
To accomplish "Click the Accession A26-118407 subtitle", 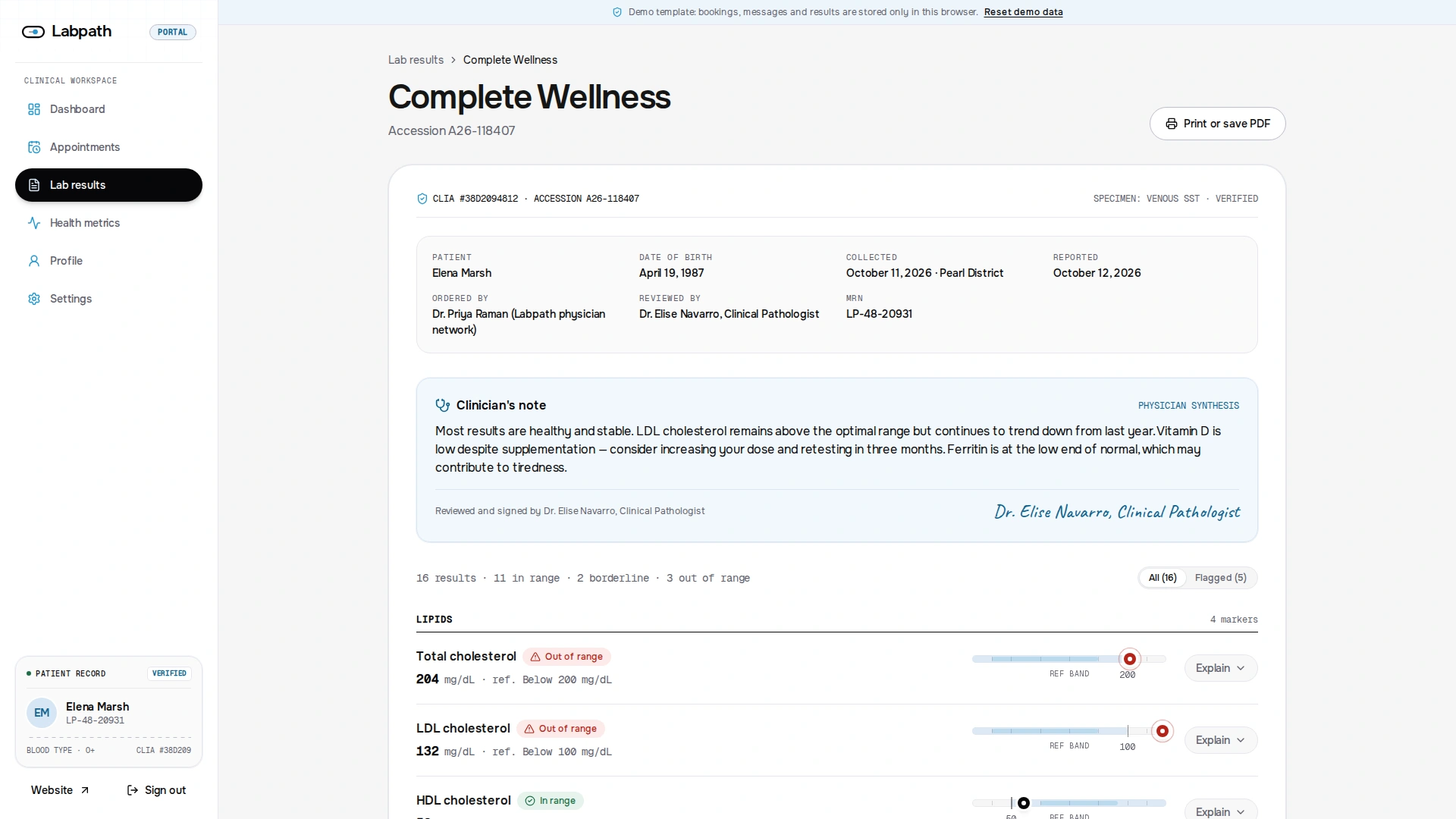I will coord(451,130).
